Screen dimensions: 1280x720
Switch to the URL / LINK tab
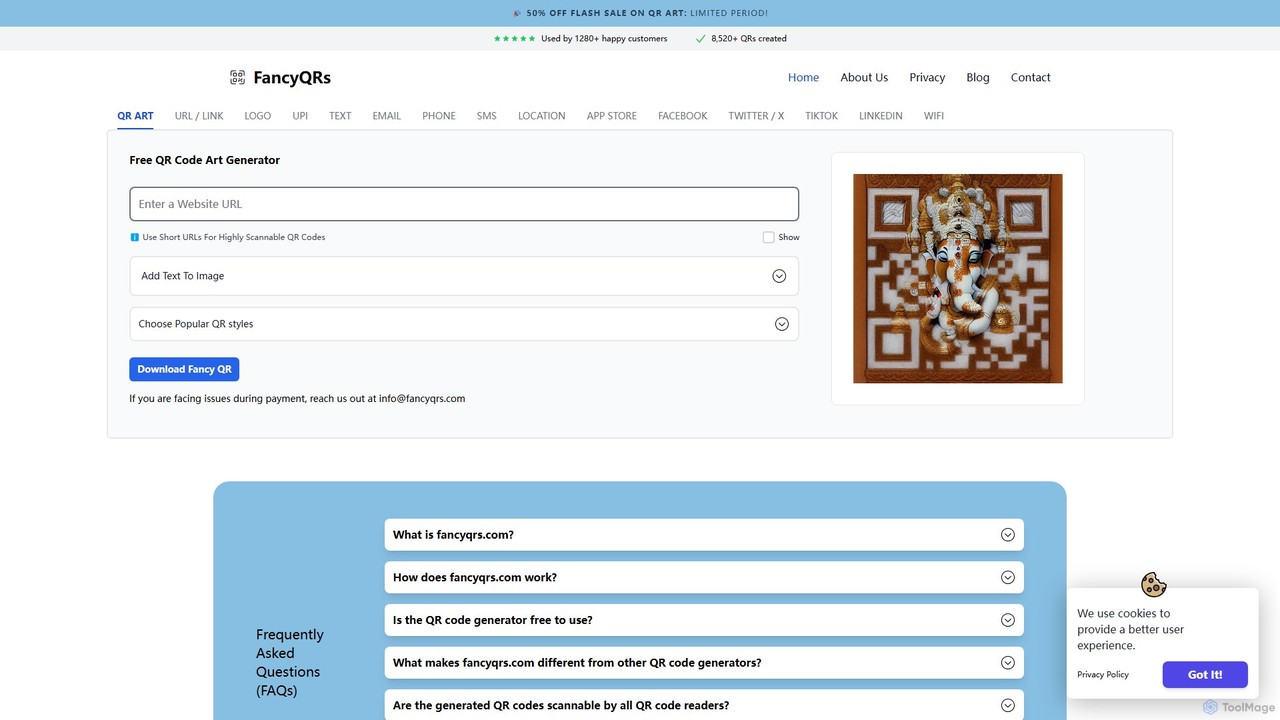pyautogui.click(x=199, y=116)
